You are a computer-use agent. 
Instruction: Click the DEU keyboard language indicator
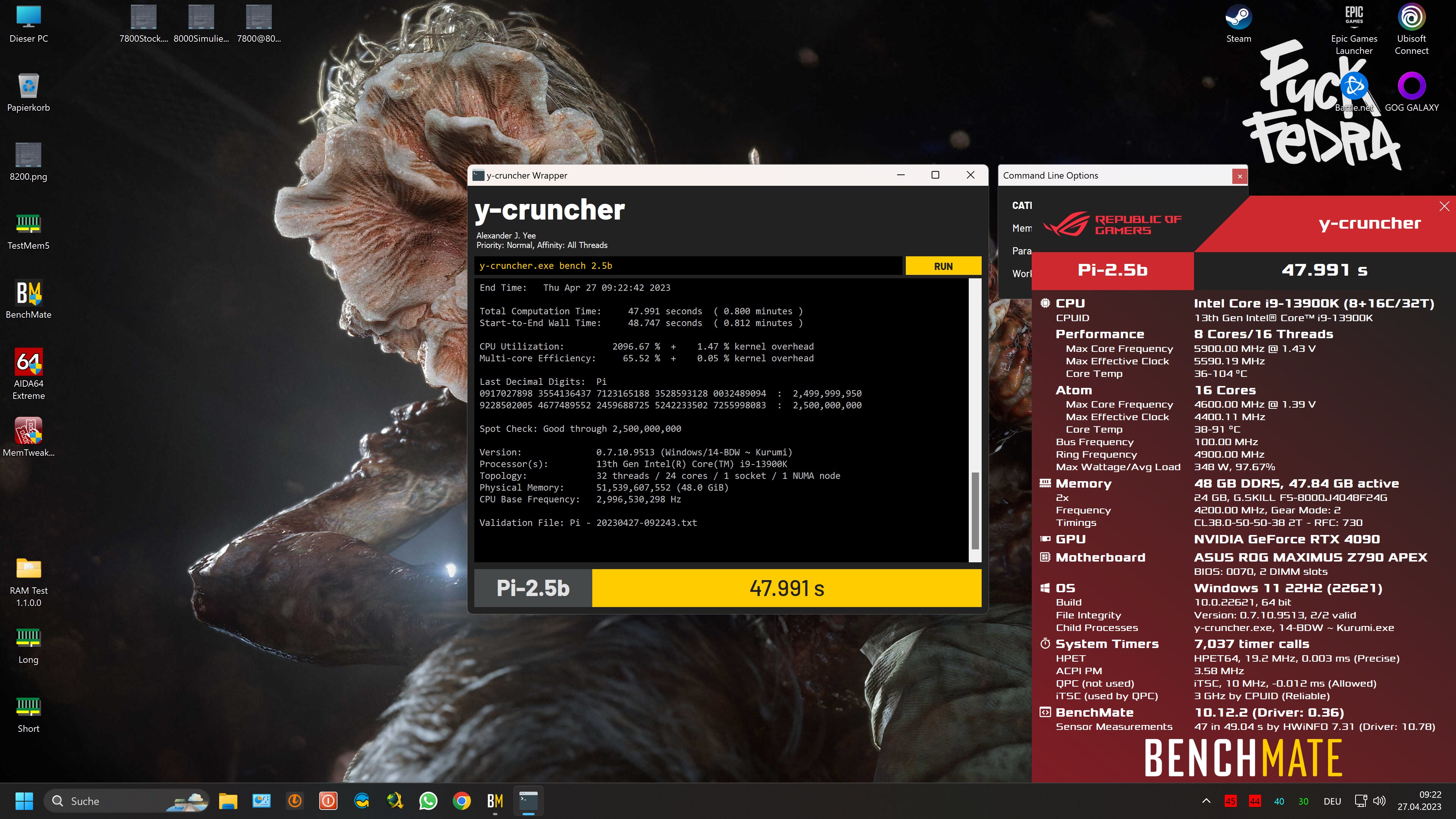pyautogui.click(x=1332, y=802)
